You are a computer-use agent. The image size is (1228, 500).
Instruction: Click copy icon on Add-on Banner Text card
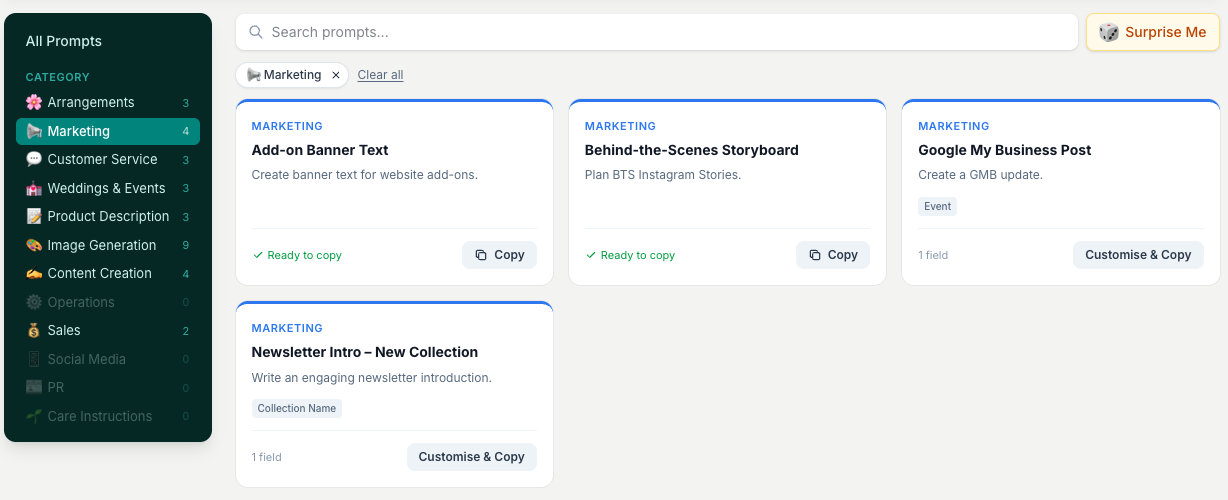tap(481, 255)
